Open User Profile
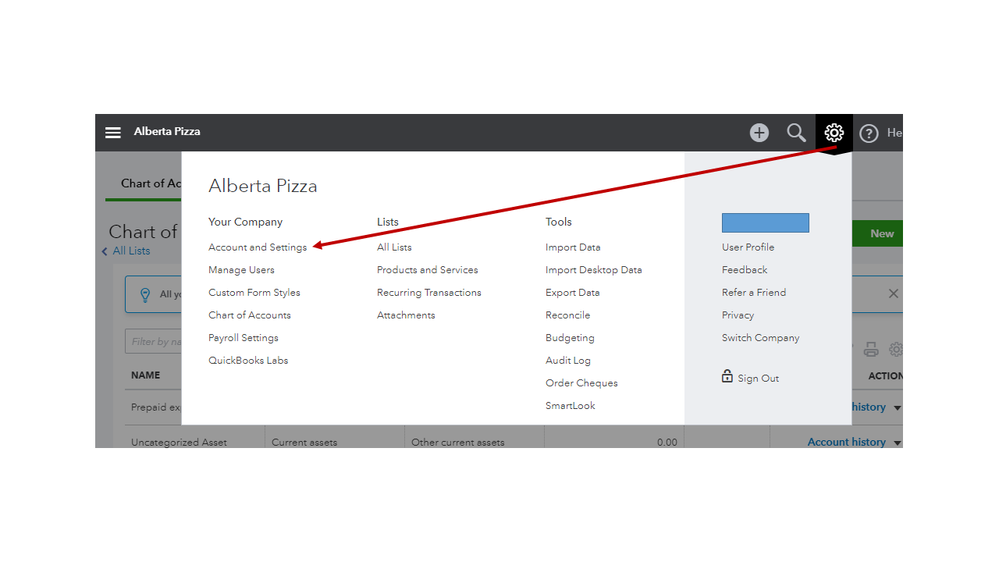The width and height of the screenshot is (999, 562). point(748,247)
